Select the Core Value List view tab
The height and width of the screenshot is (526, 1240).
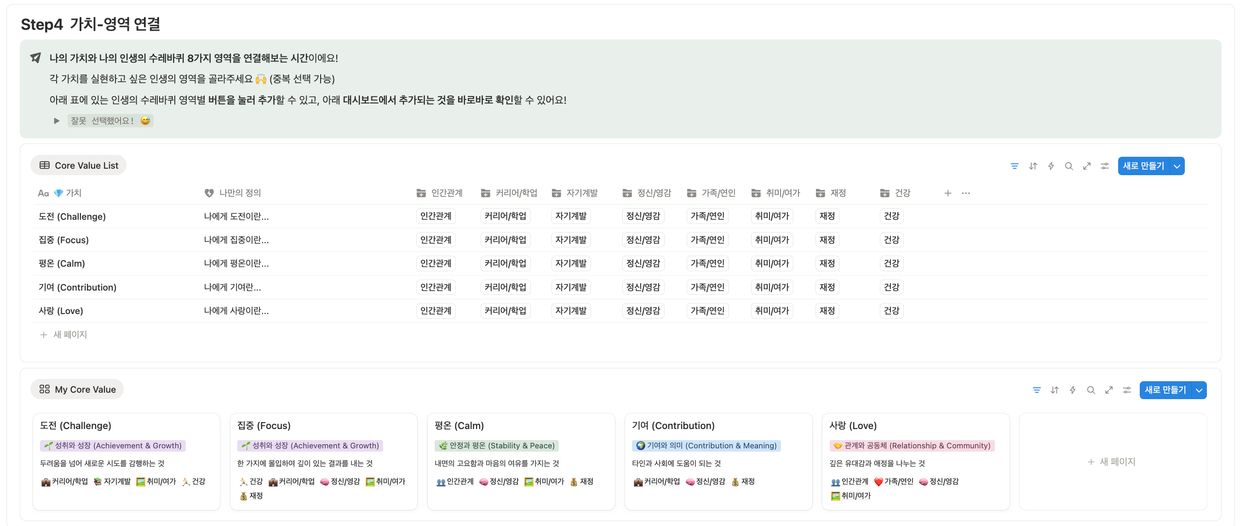(x=78, y=166)
